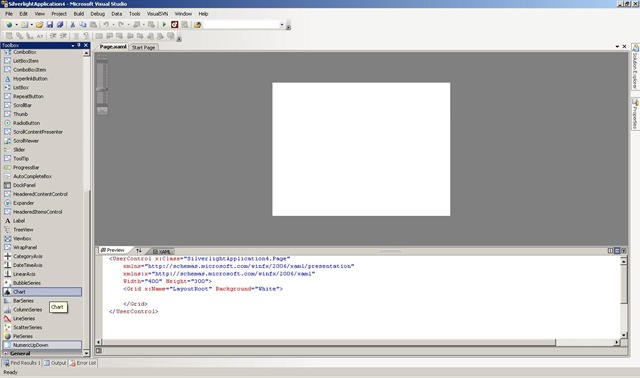
Task: Open the Find combo box dropdown
Action: pyautogui.click(x=282, y=25)
